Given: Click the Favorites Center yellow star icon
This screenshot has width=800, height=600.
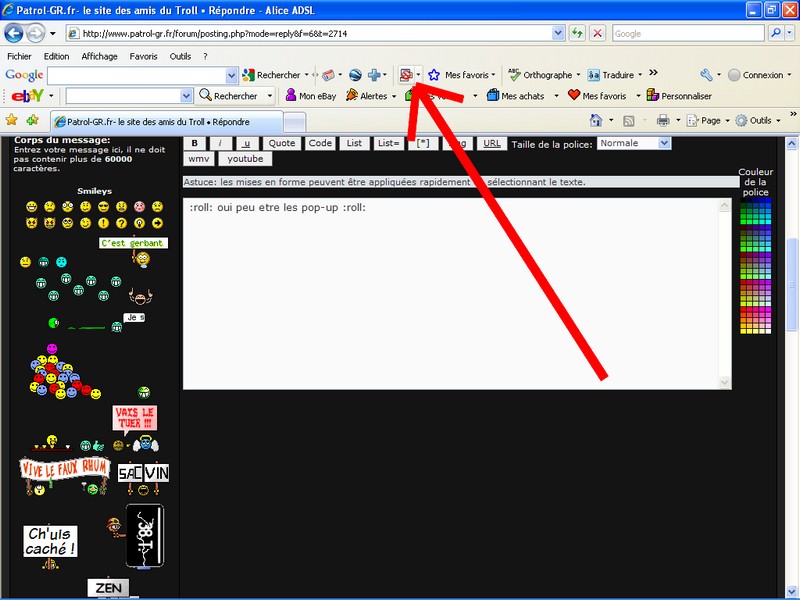Looking at the screenshot, I should 11,120.
